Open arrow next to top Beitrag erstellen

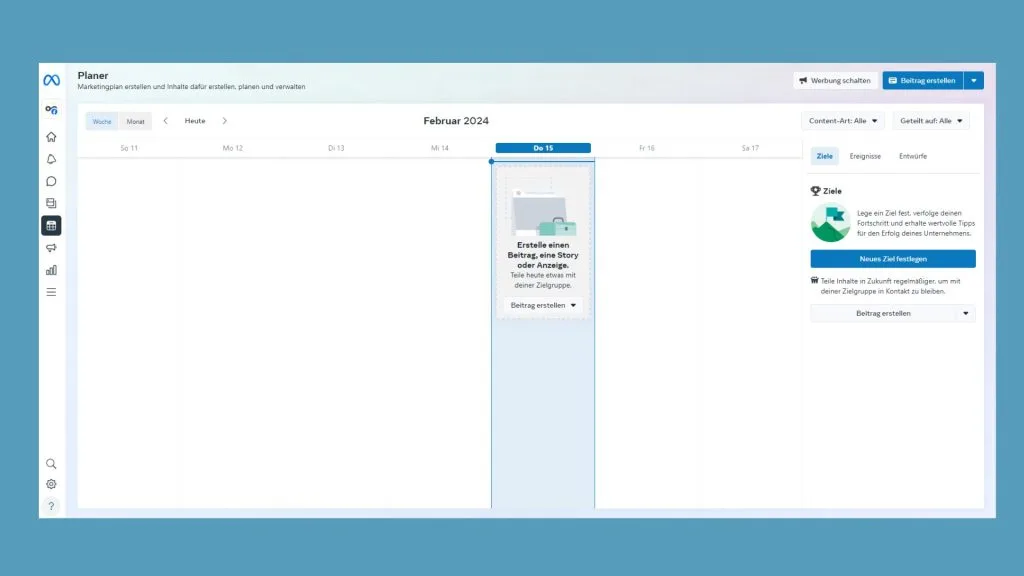tap(974, 80)
